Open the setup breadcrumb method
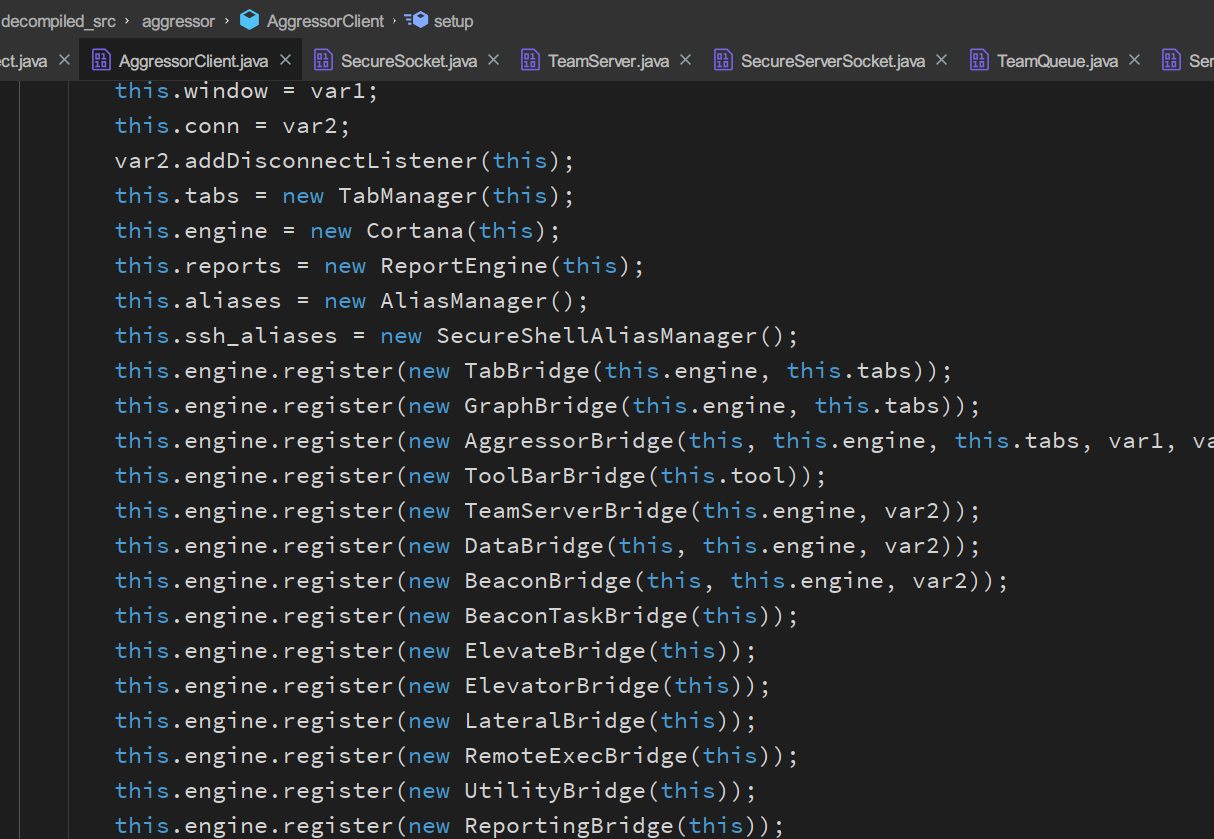This screenshot has height=839, width=1214. [454, 21]
